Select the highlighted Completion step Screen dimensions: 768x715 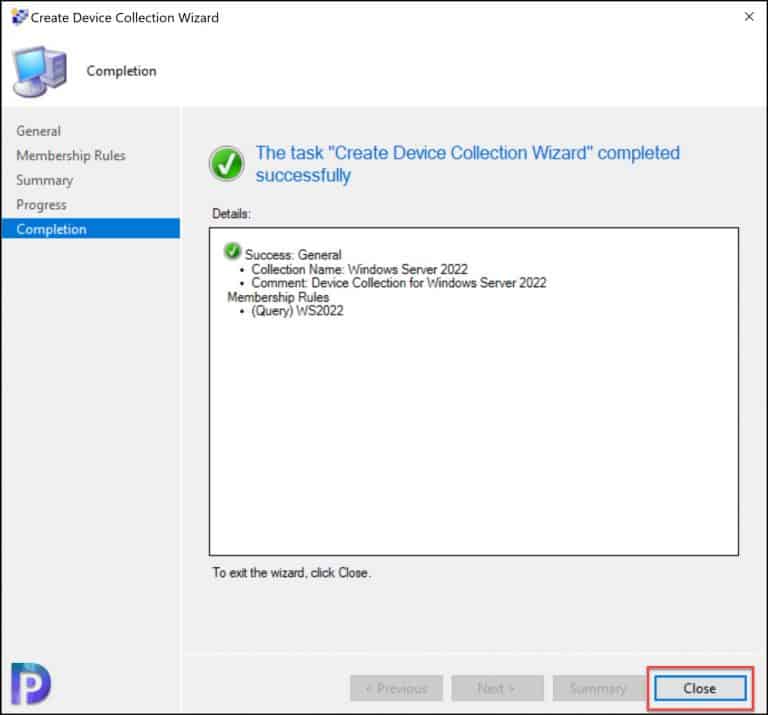[x=91, y=229]
